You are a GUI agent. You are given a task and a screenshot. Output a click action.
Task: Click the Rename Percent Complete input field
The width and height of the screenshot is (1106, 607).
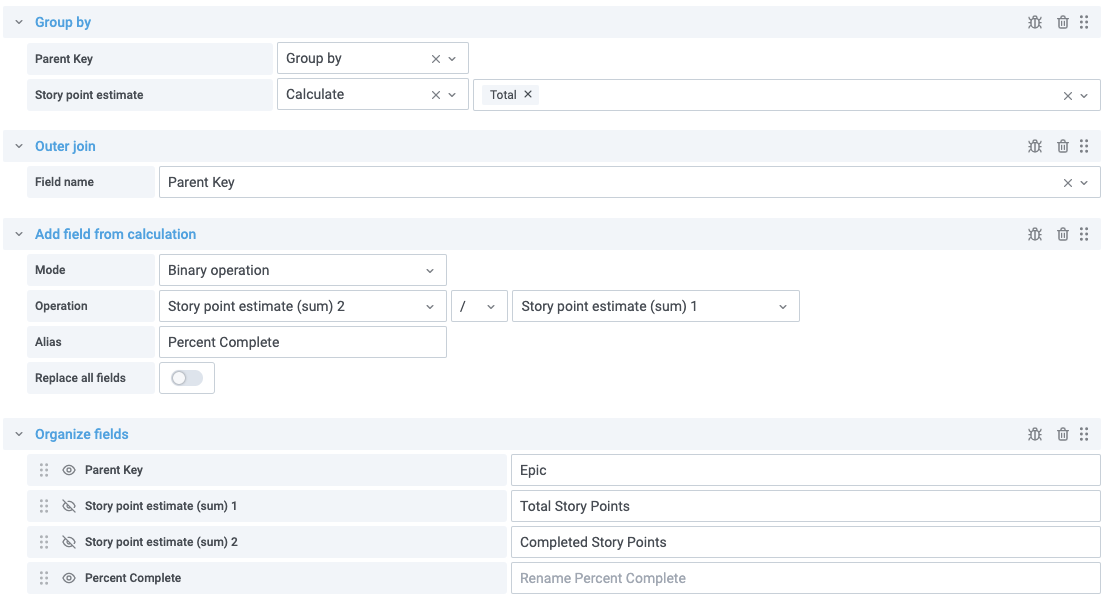pos(800,577)
